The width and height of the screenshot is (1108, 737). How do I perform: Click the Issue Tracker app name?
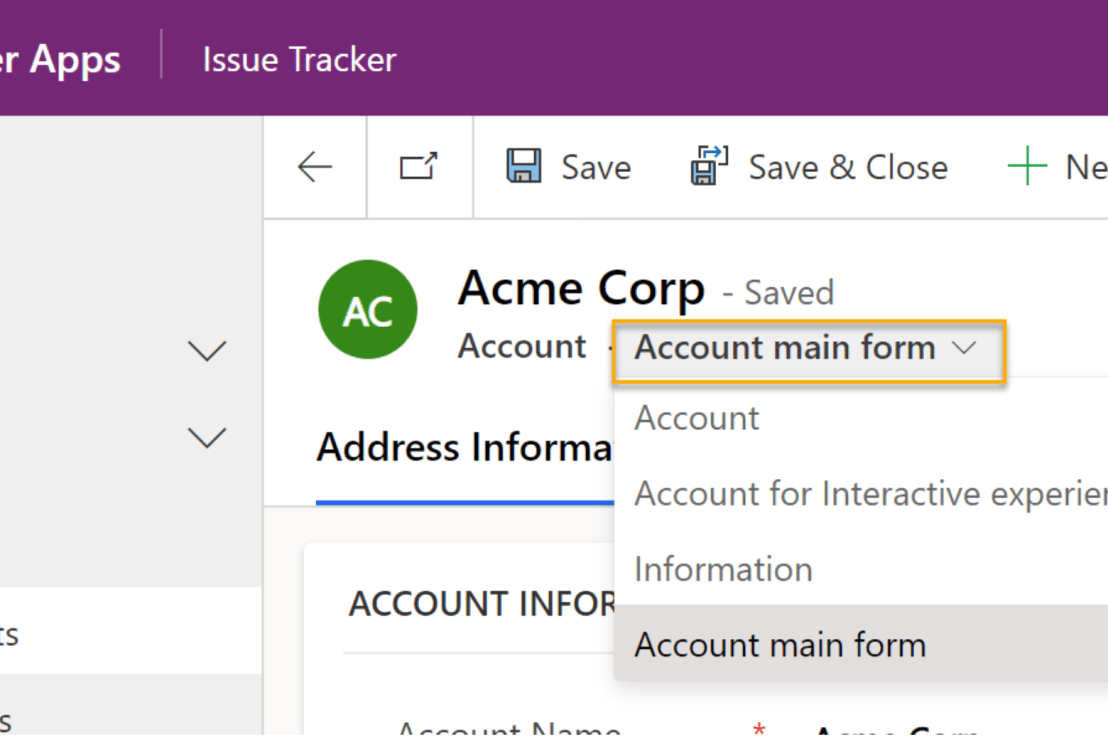(298, 58)
